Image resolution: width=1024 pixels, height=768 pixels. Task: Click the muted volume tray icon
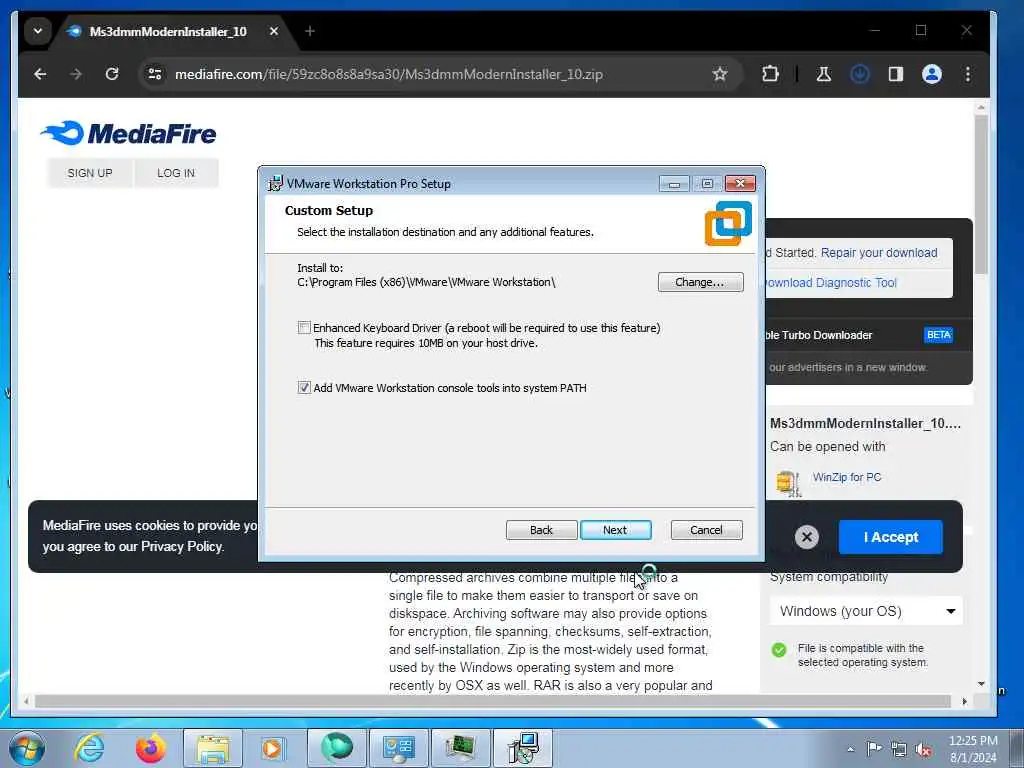[x=923, y=749]
